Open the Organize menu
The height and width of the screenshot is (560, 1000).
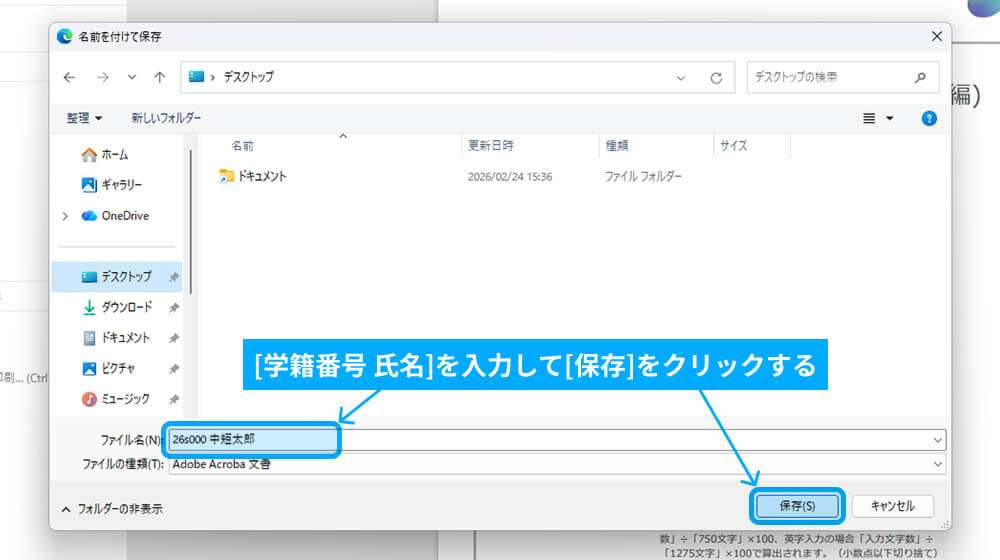[x=85, y=118]
